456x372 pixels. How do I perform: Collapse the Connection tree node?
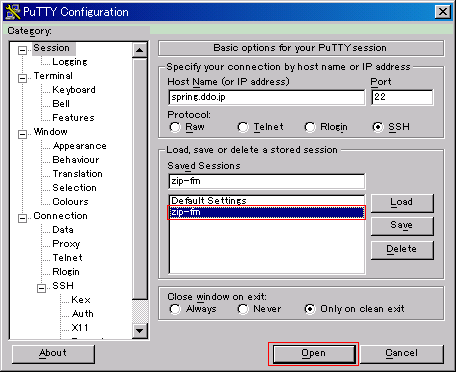coord(22,218)
